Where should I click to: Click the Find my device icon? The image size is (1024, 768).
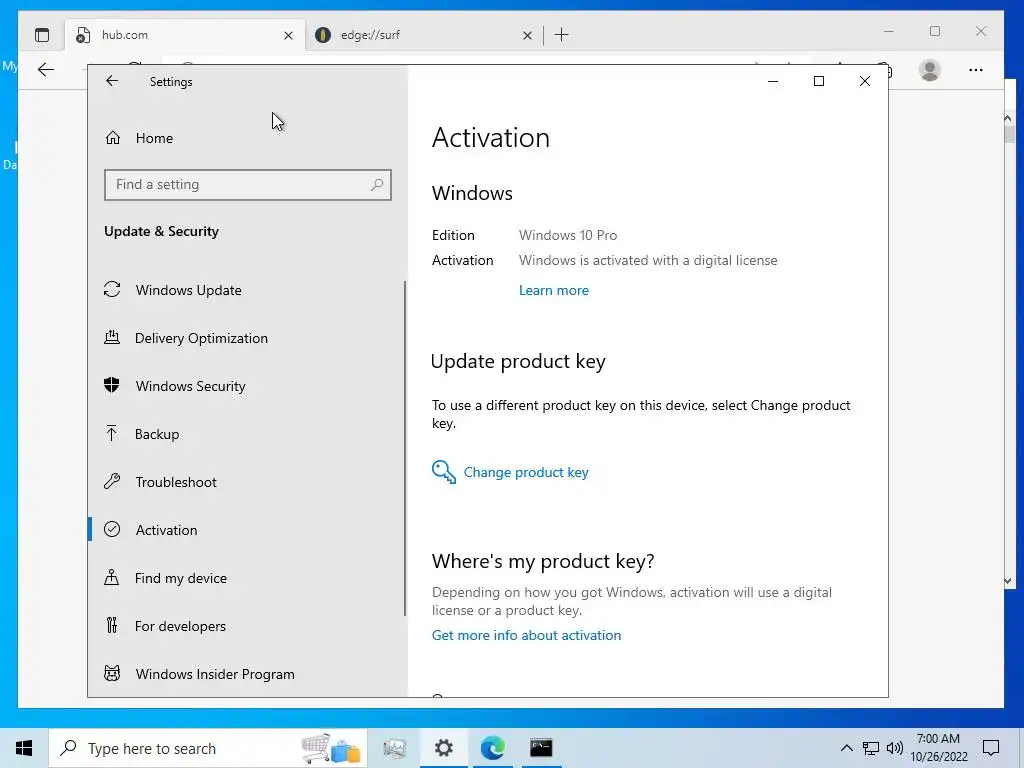pyautogui.click(x=112, y=577)
